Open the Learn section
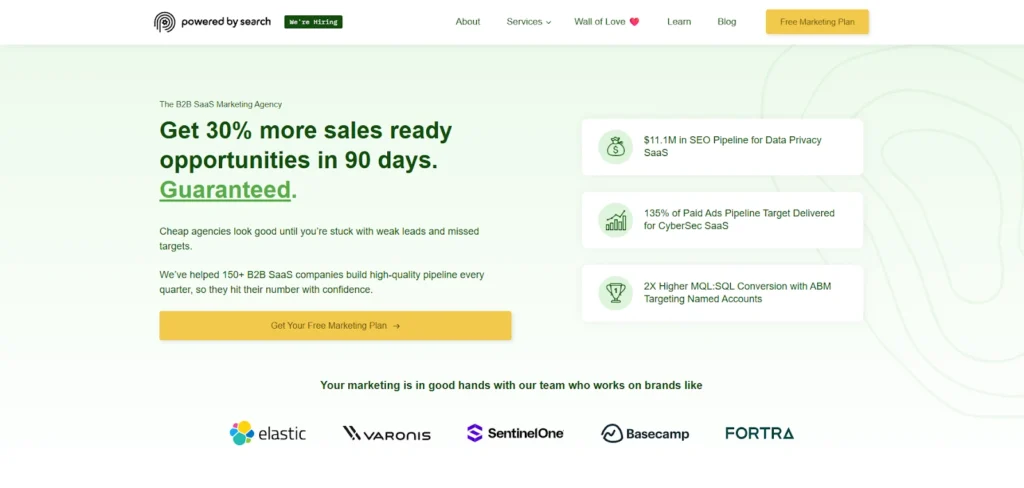 point(679,22)
